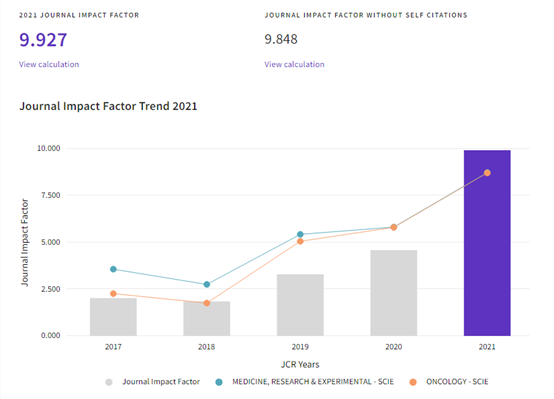Click the teal 2018 Medicine data point
This screenshot has height=399, width=554.
click(x=207, y=284)
